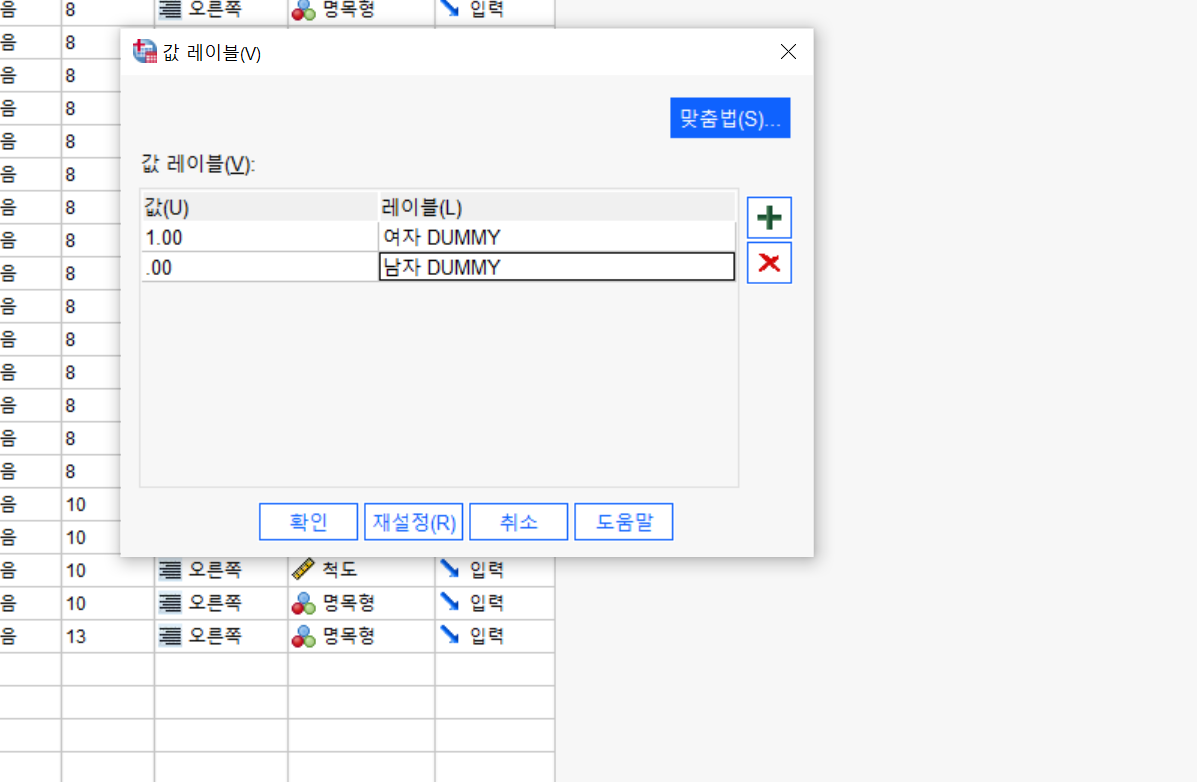Click 입력 role cell in the width 13 row
The image size is (1197, 782).
tap(495, 636)
